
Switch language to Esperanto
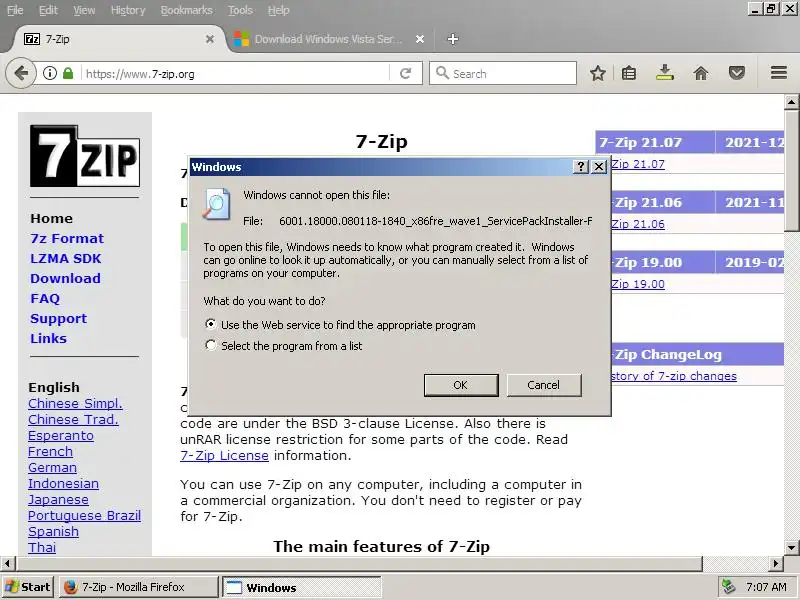61,436
